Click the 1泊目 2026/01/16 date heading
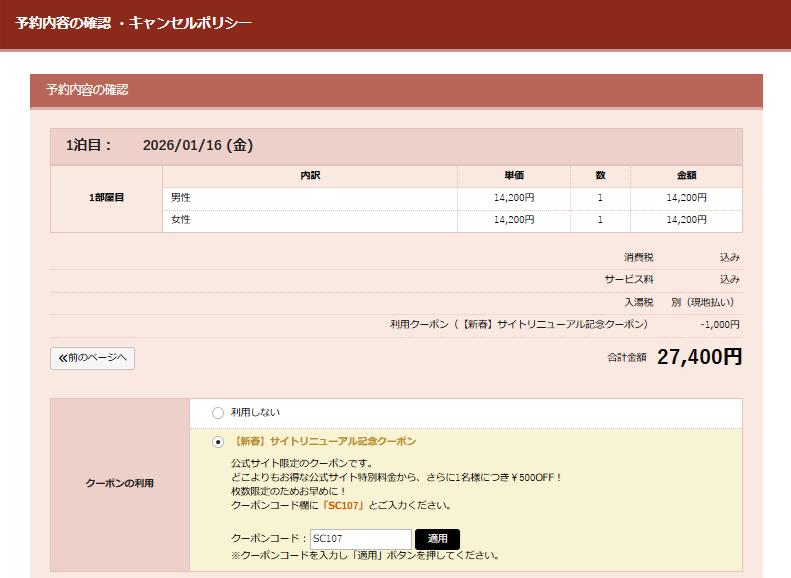This screenshot has width=791, height=578. tap(160, 146)
